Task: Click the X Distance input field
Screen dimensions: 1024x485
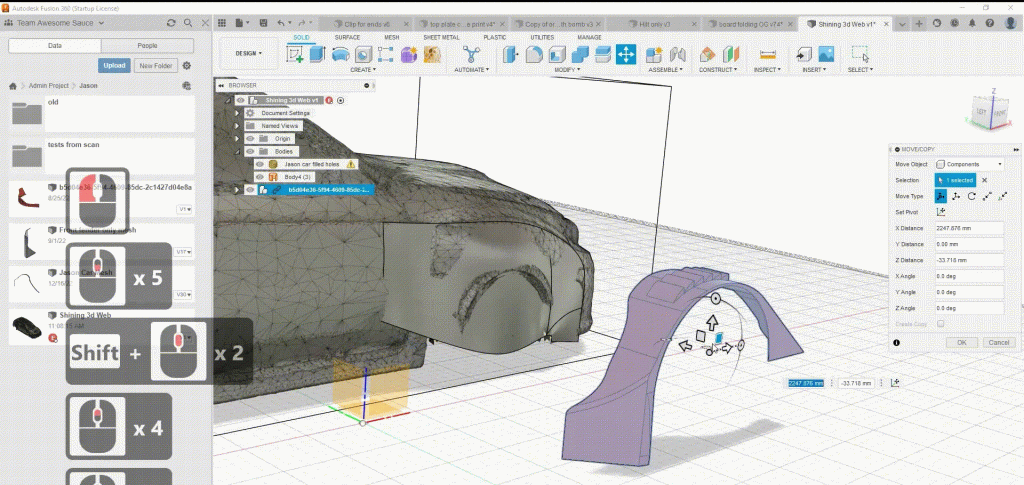Action: pos(969,228)
